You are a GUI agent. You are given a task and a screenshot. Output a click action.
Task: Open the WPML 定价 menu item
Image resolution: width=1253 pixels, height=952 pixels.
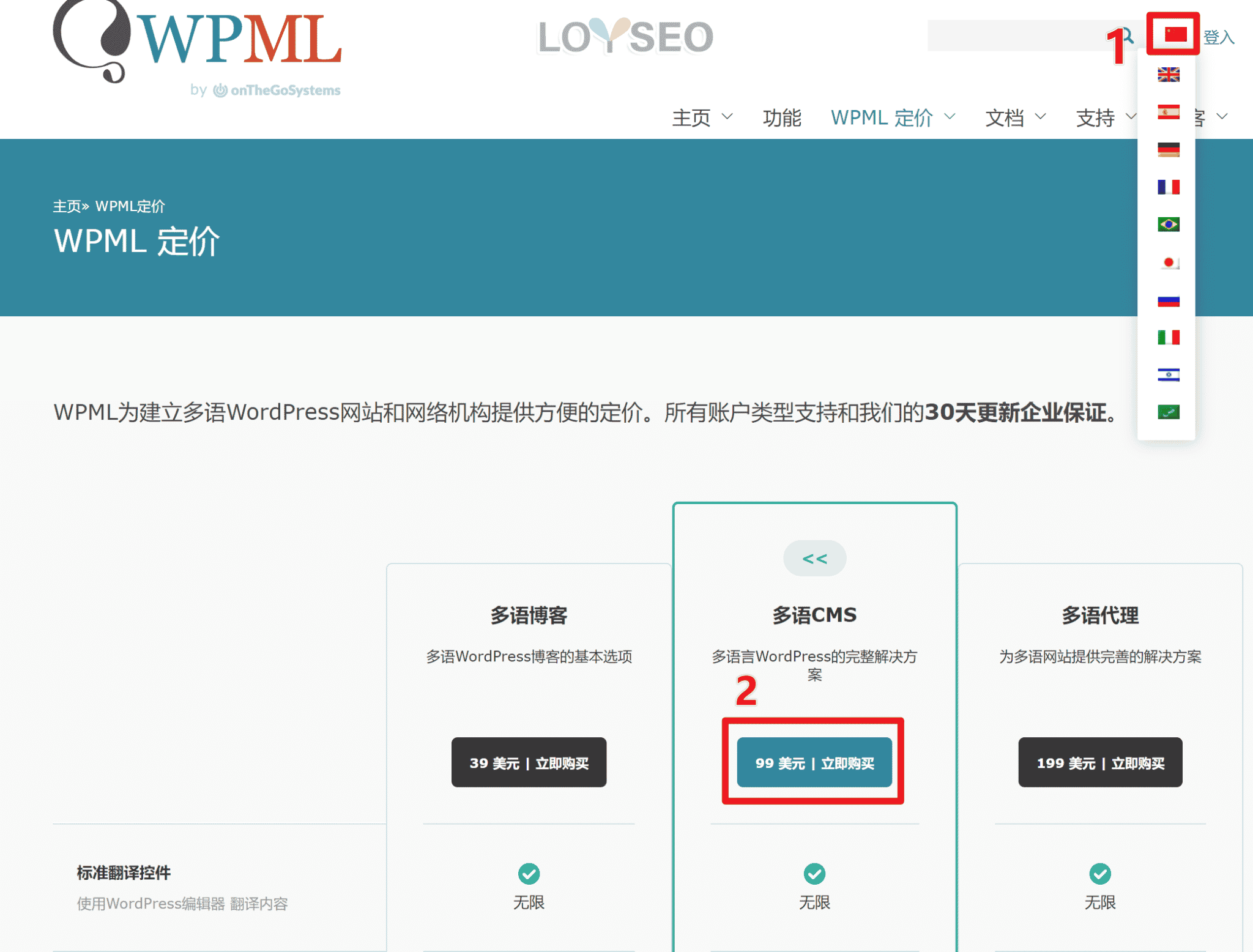coord(882,117)
